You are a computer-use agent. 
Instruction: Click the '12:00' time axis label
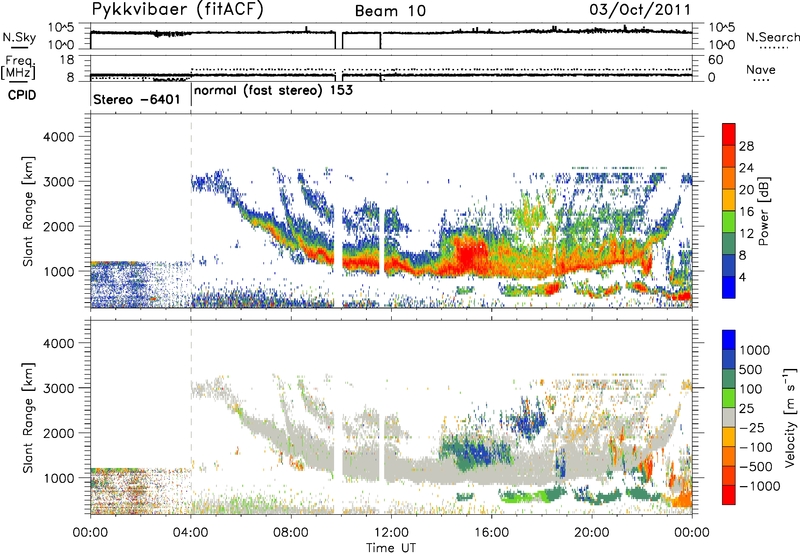[391, 533]
